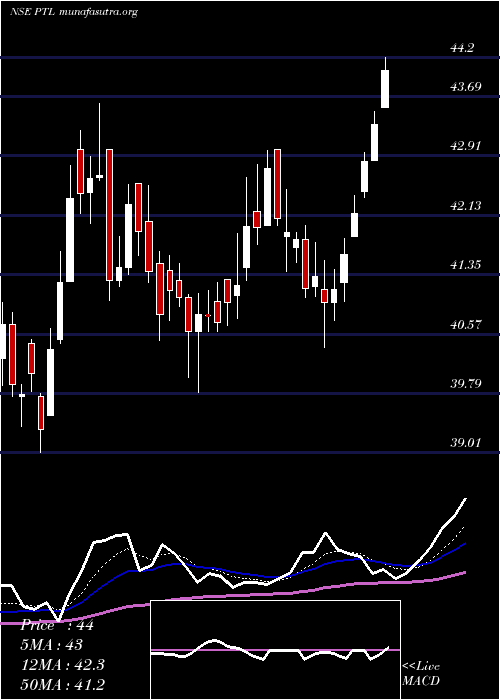Click the Price : 44 readout

57,625
